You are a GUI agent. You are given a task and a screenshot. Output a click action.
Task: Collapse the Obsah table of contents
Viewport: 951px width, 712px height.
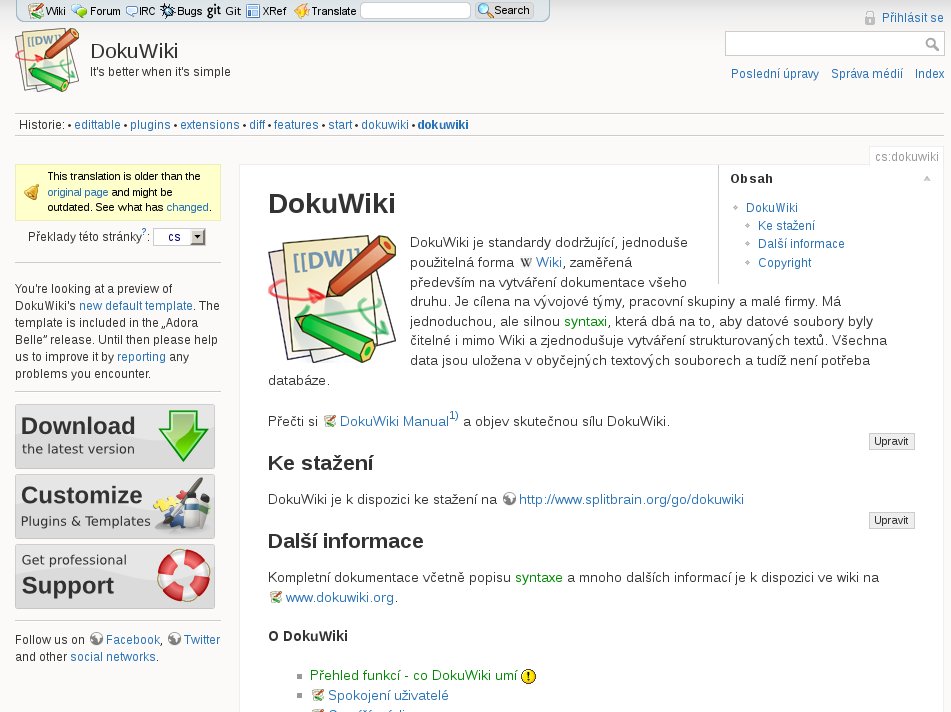click(x=927, y=179)
